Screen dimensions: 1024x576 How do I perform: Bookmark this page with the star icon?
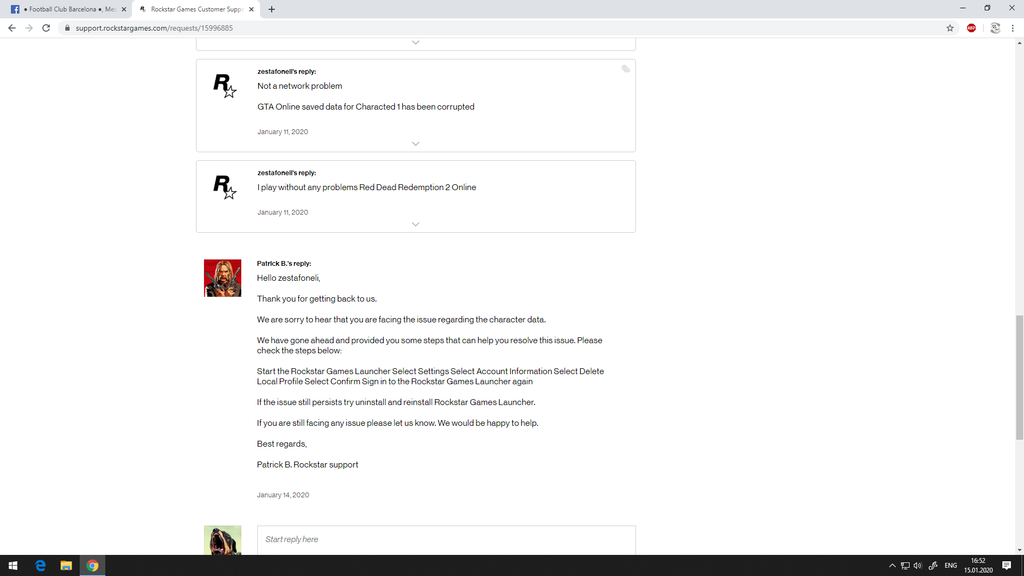point(950,28)
